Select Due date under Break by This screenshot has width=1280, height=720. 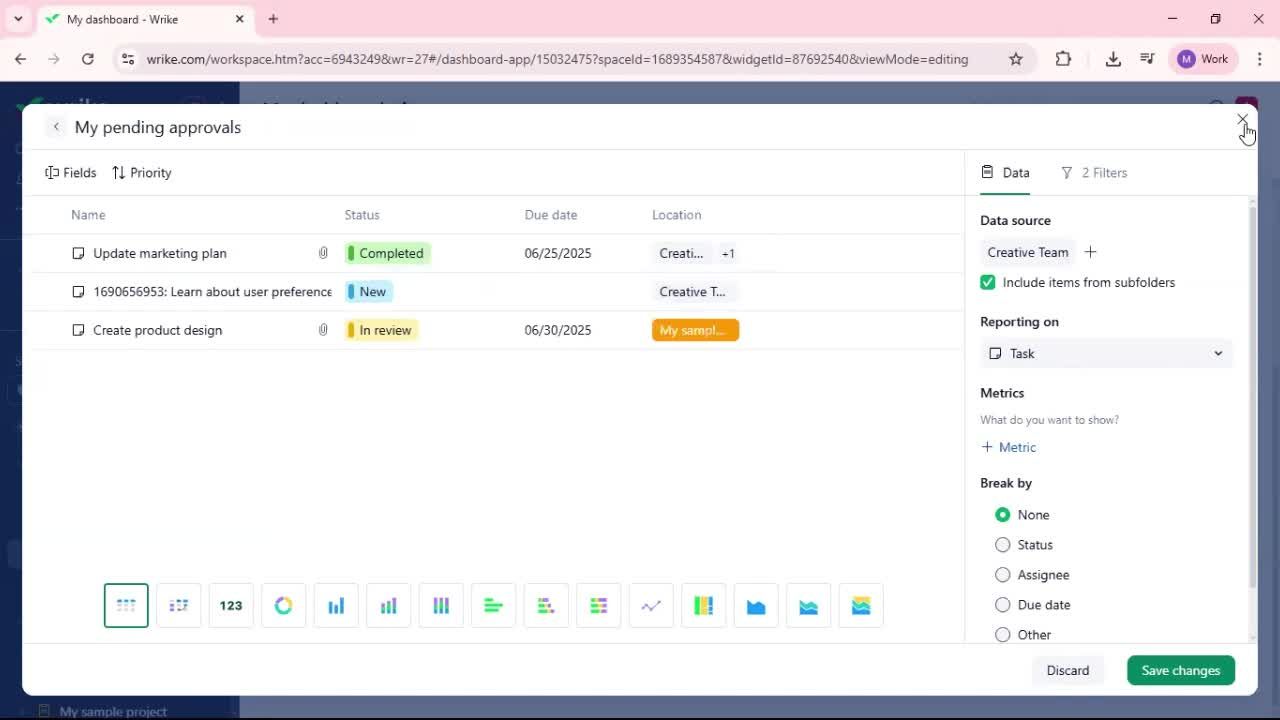point(1003,605)
